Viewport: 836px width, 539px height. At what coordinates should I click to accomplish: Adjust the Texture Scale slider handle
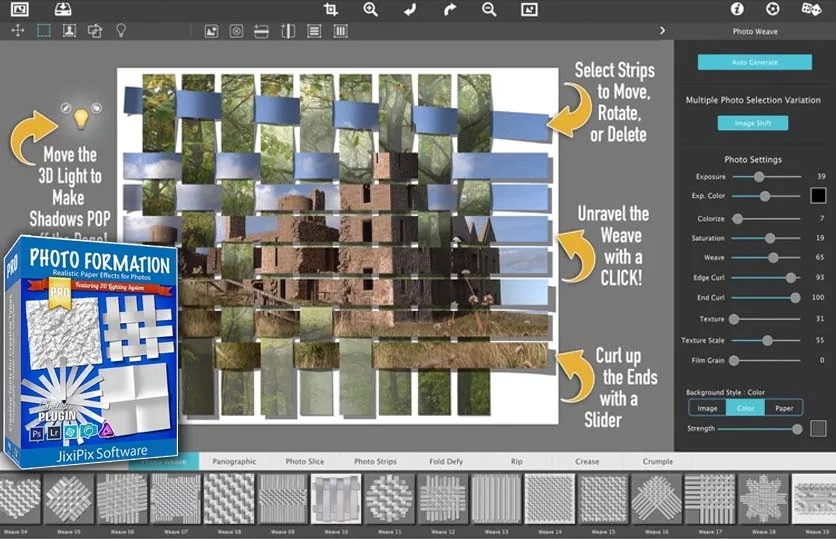click(x=767, y=340)
